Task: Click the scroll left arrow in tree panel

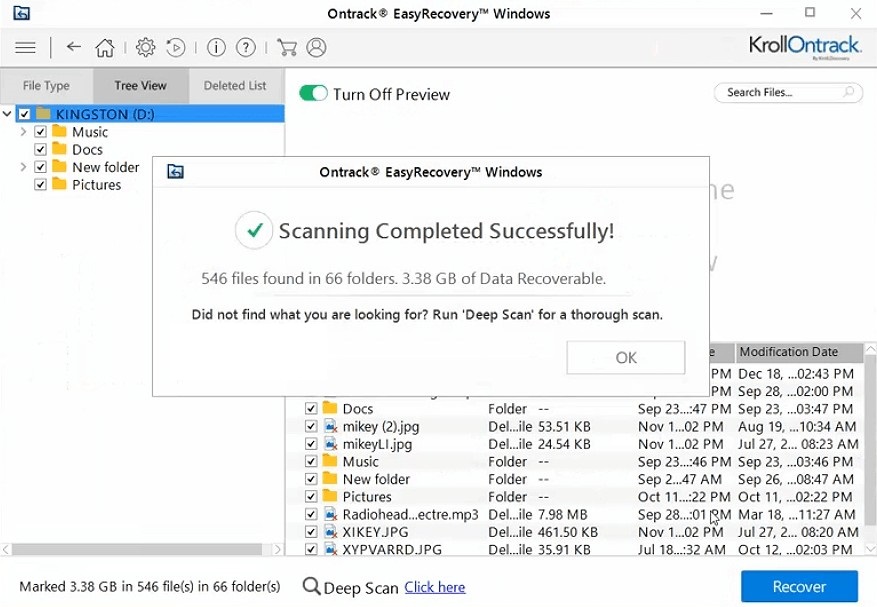Action: (6, 549)
